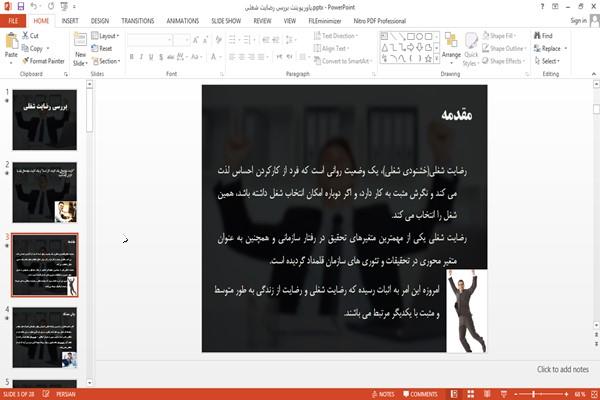Decrease font size
This screenshot has width=600, height=400.
coord(205,39)
